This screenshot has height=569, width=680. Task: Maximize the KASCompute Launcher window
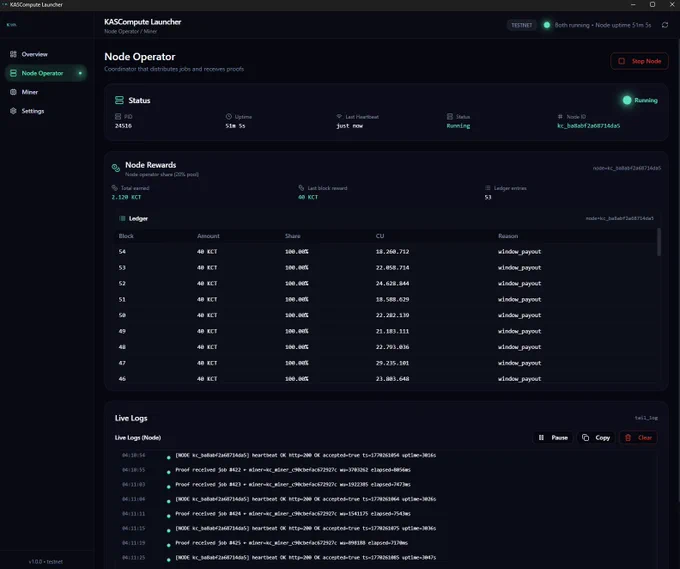pos(652,4)
